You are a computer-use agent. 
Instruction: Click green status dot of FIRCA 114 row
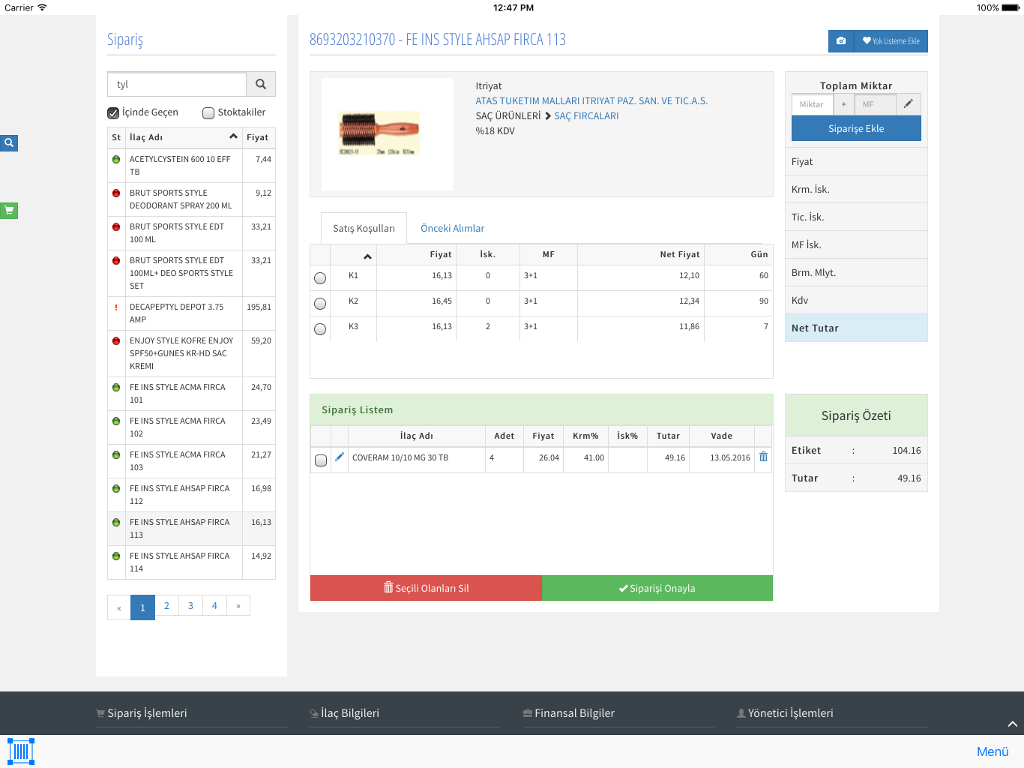(x=116, y=556)
